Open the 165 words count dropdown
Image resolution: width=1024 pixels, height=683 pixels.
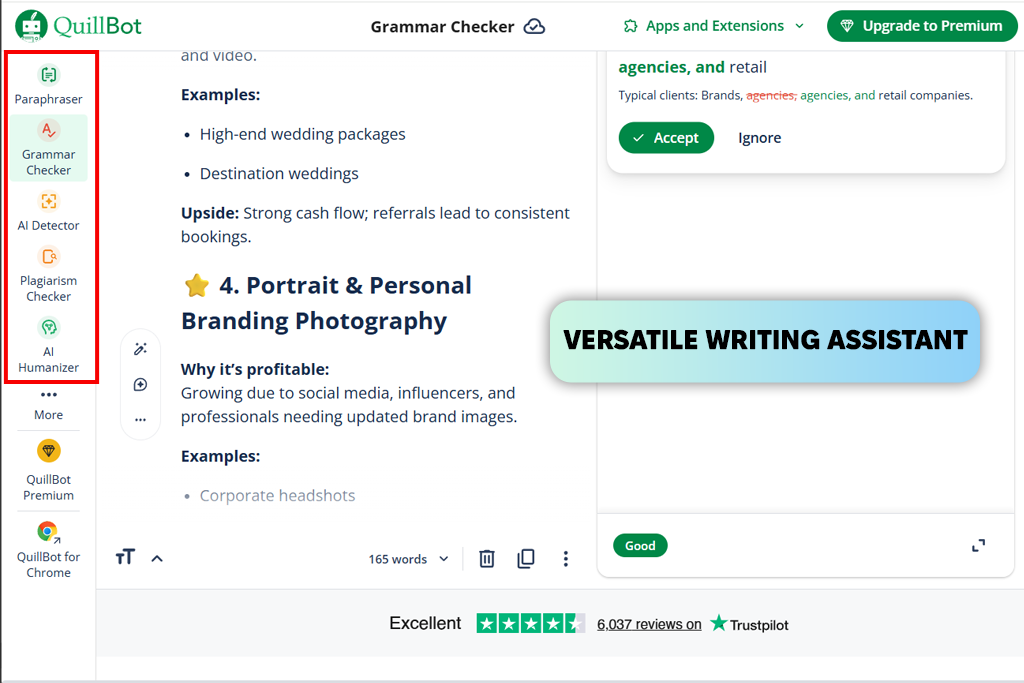408,559
